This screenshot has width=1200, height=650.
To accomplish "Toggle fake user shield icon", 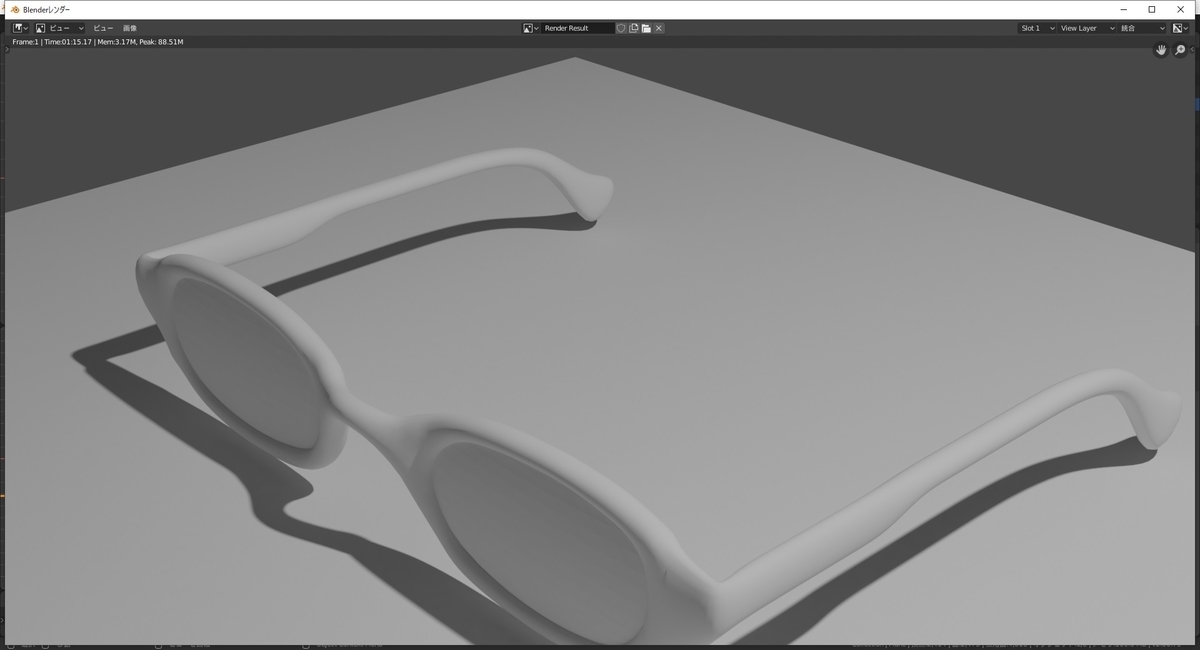I will click(x=621, y=28).
